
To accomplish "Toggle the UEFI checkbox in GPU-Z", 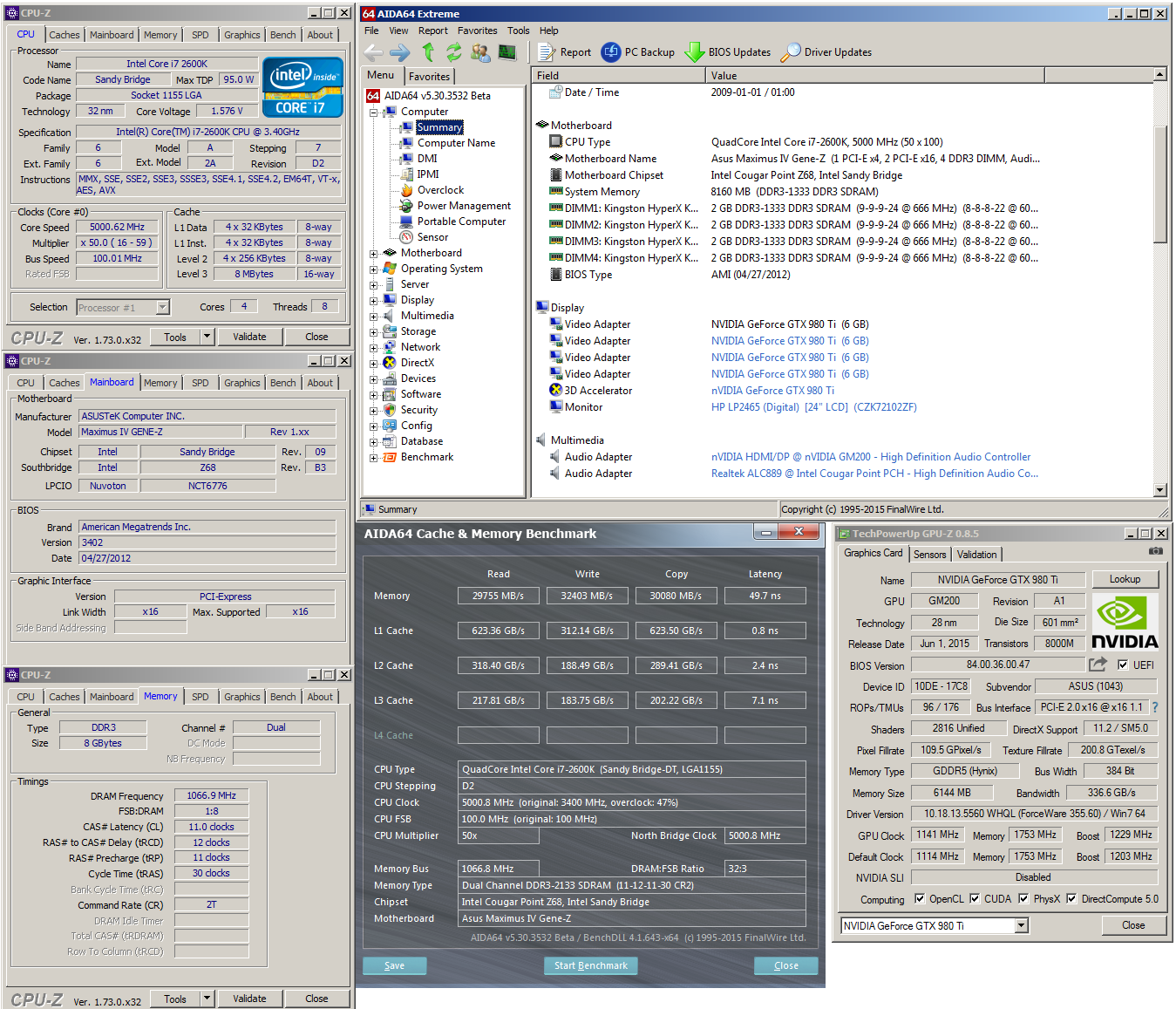I will [1123, 665].
